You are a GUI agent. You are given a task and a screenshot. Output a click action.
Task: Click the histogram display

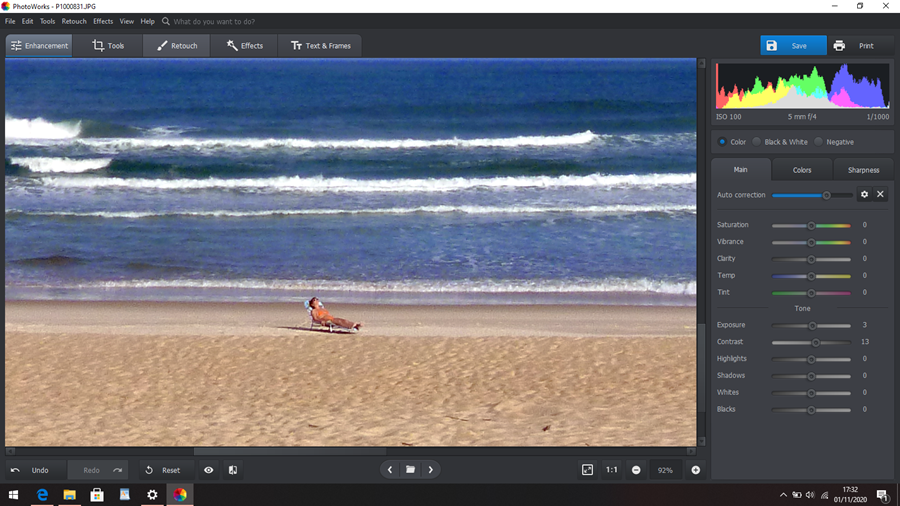point(802,86)
